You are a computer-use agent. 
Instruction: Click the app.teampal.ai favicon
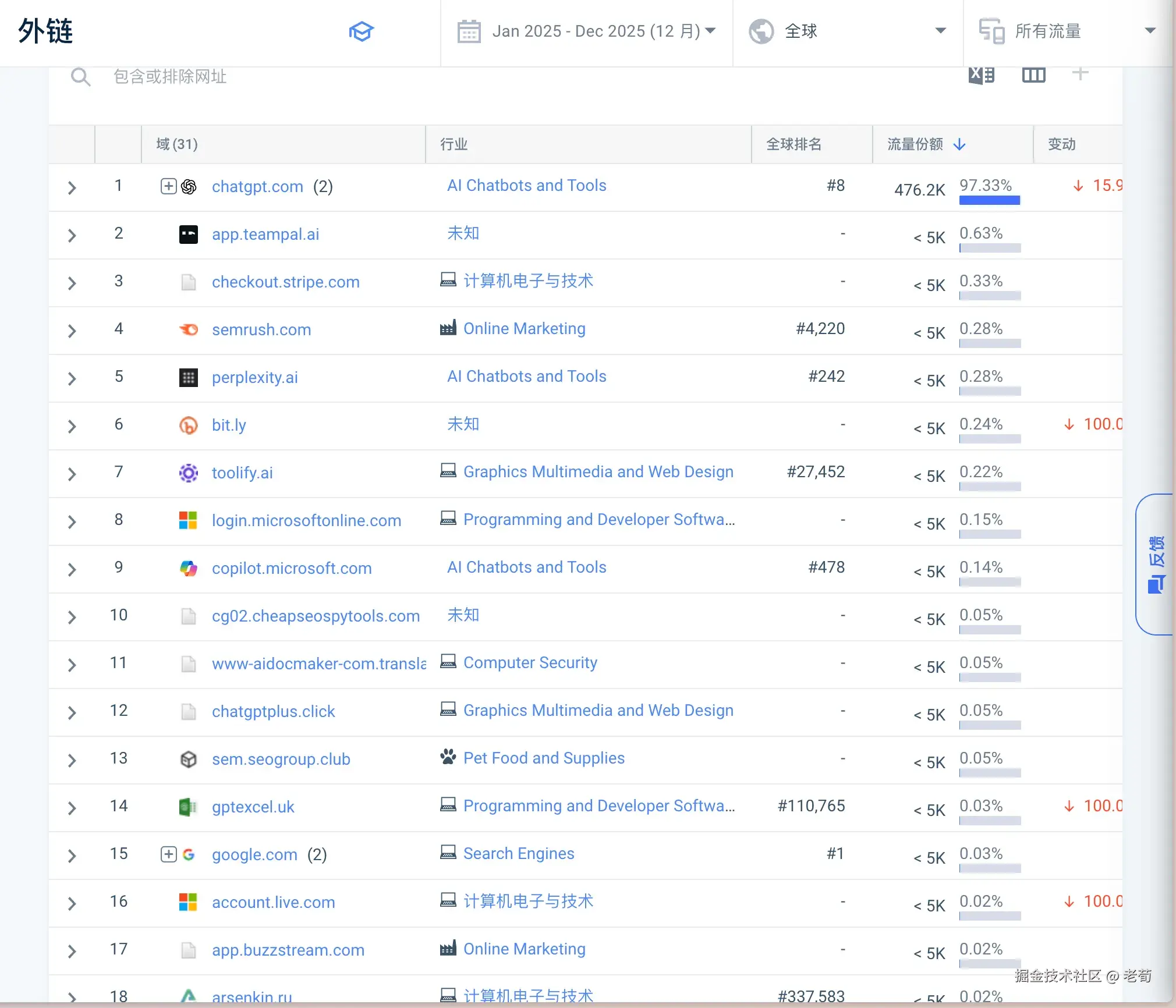pos(189,235)
